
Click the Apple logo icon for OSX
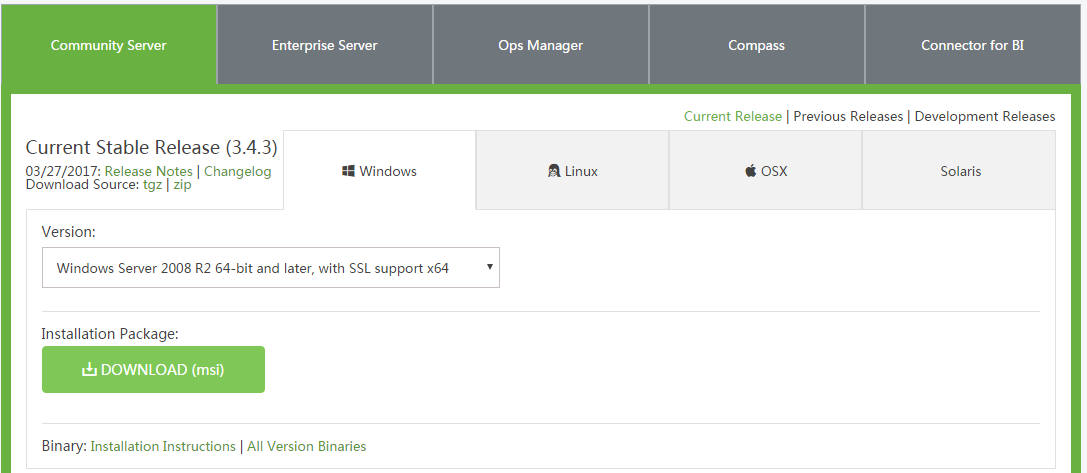751,171
